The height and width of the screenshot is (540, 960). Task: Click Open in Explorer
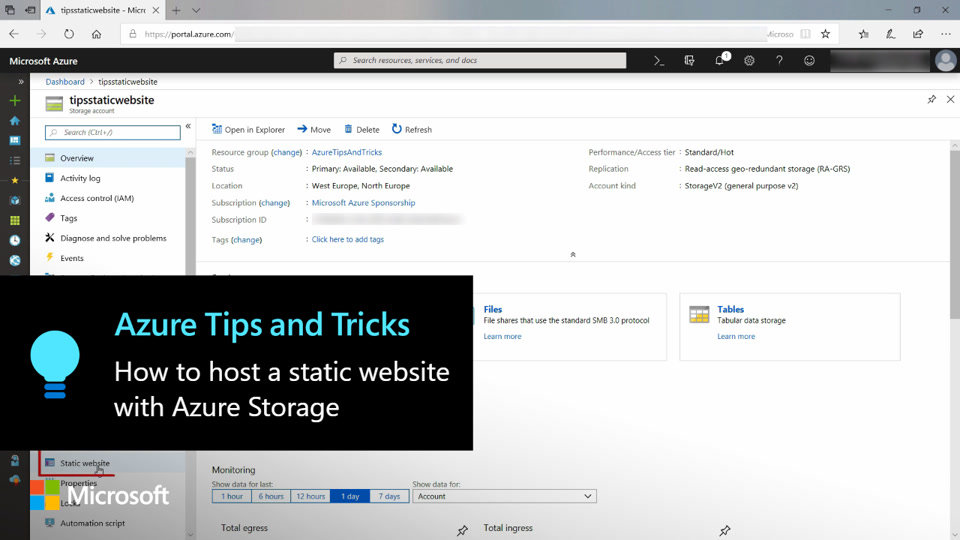(x=249, y=130)
